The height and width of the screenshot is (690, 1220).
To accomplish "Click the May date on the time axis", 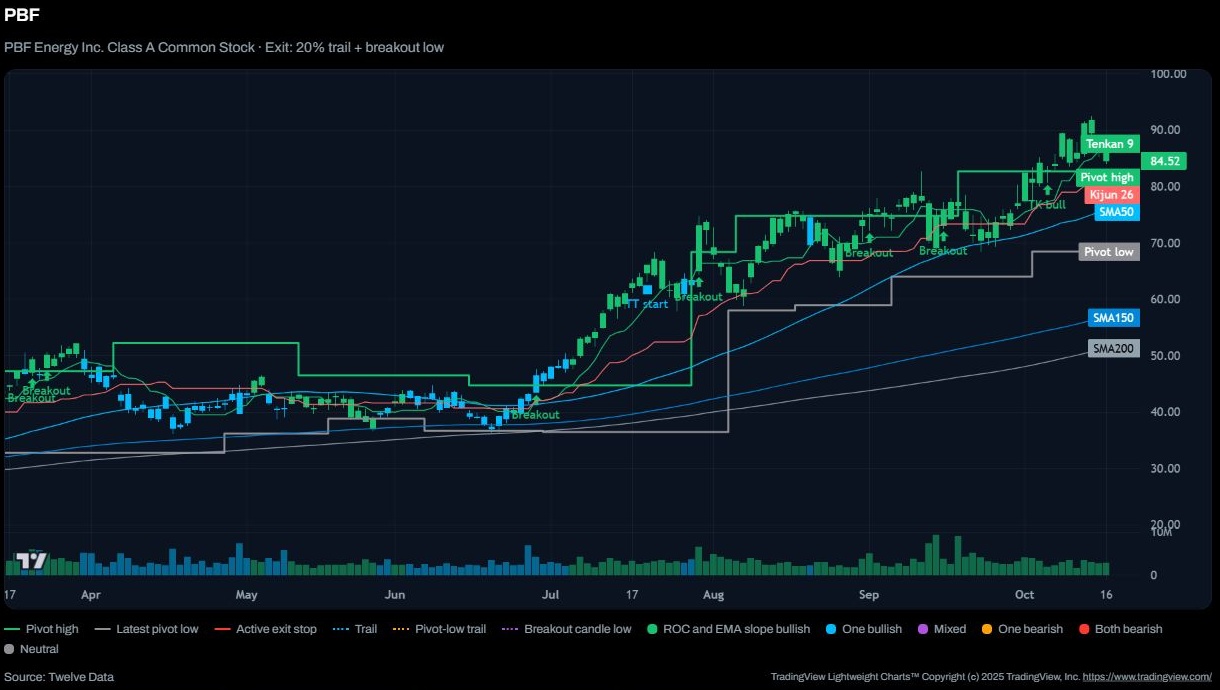I will (x=247, y=595).
